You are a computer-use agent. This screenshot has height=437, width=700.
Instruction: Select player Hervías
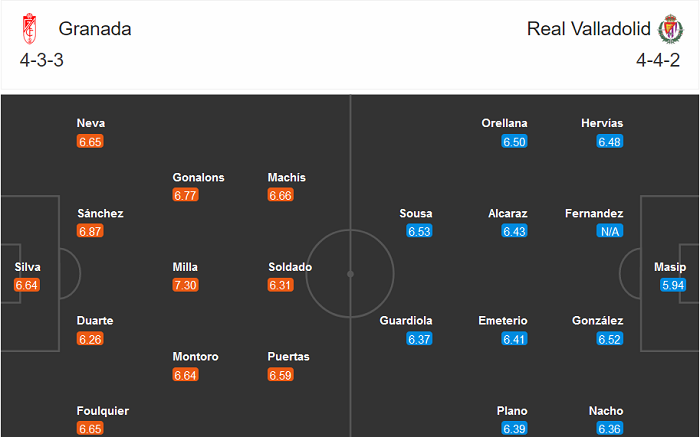coord(602,123)
